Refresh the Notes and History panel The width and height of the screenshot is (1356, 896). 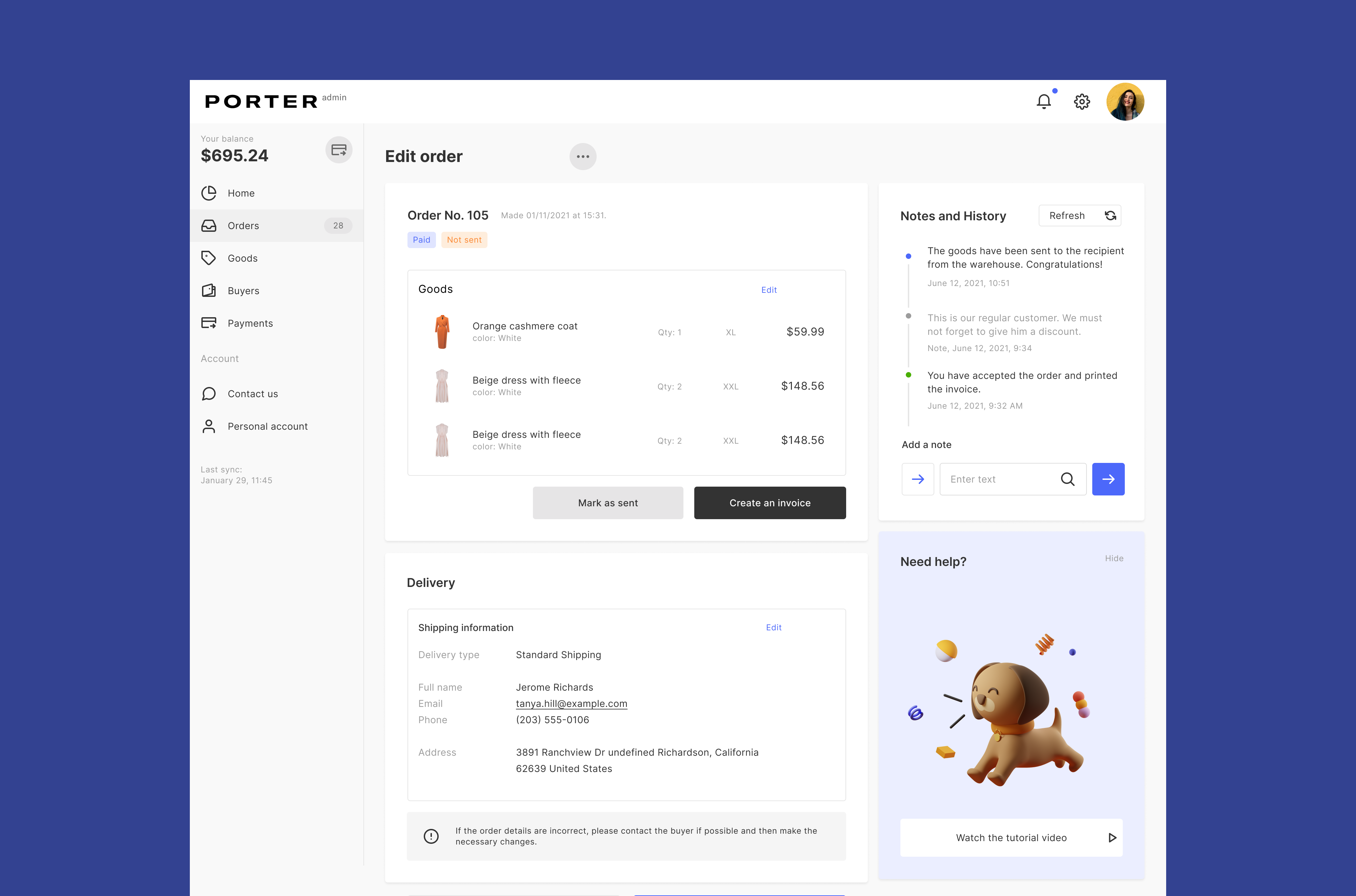click(1079, 216)
